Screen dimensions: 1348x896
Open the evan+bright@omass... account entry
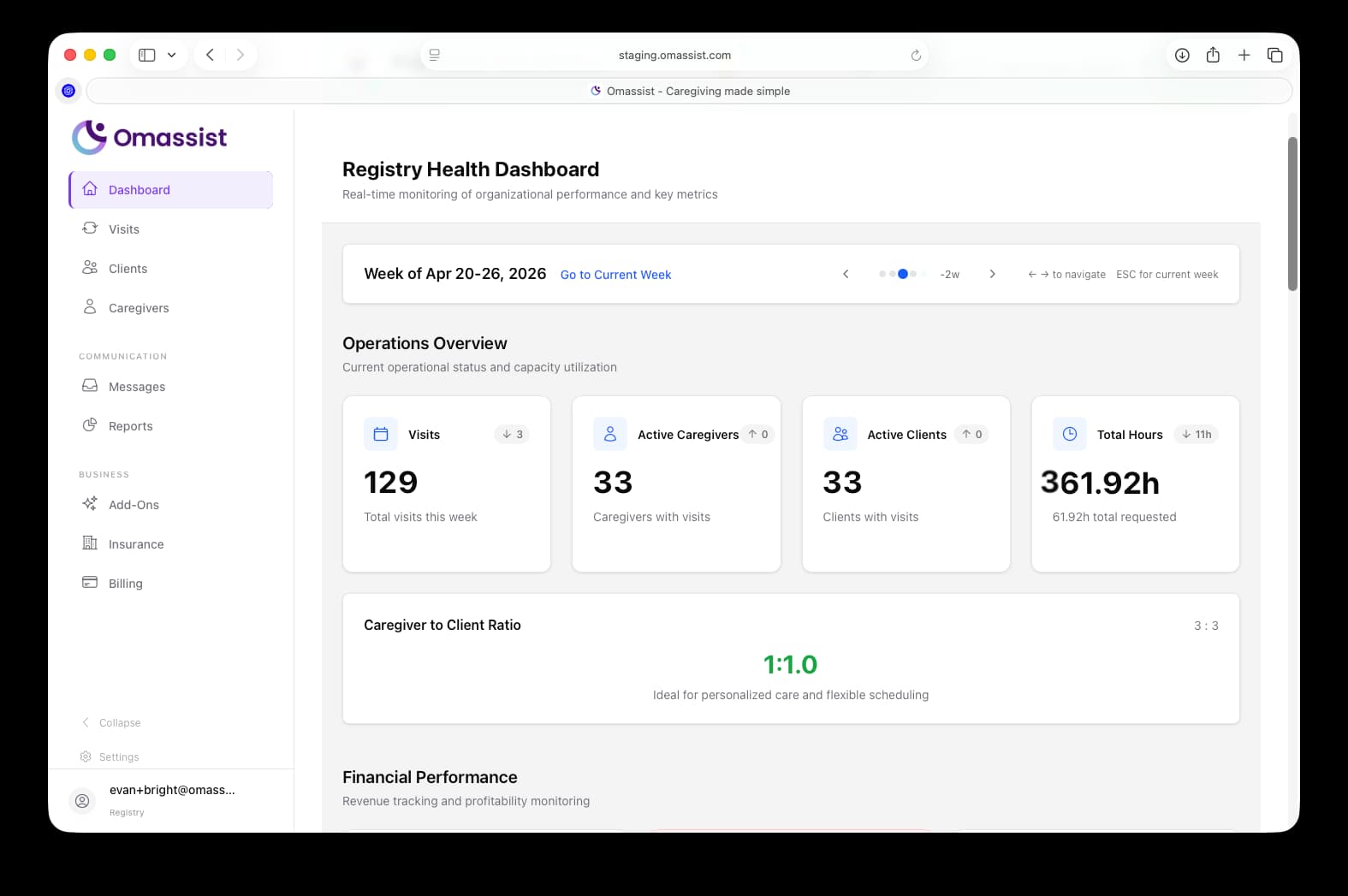171,800
